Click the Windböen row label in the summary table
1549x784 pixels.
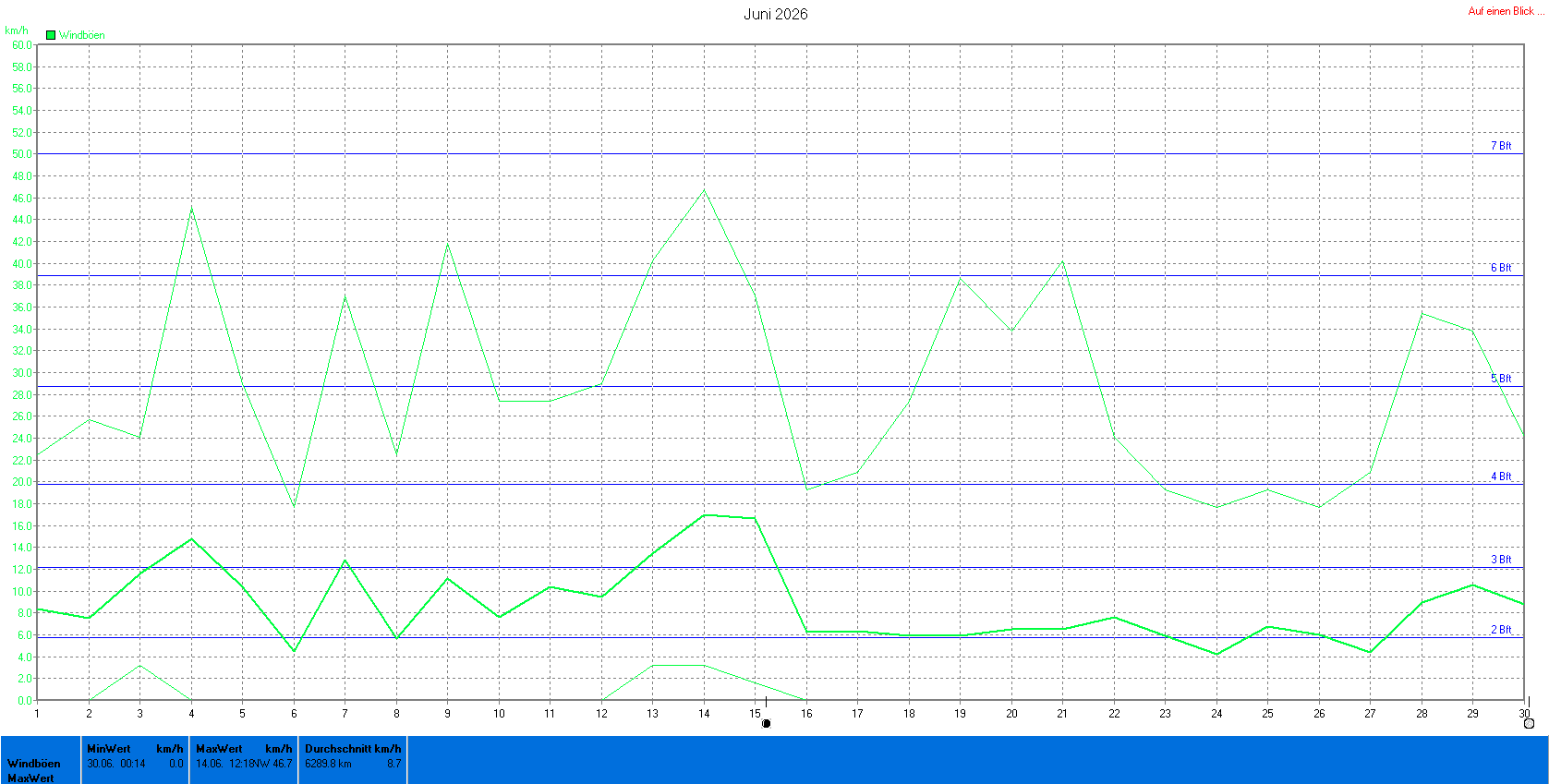click(34, 764)
